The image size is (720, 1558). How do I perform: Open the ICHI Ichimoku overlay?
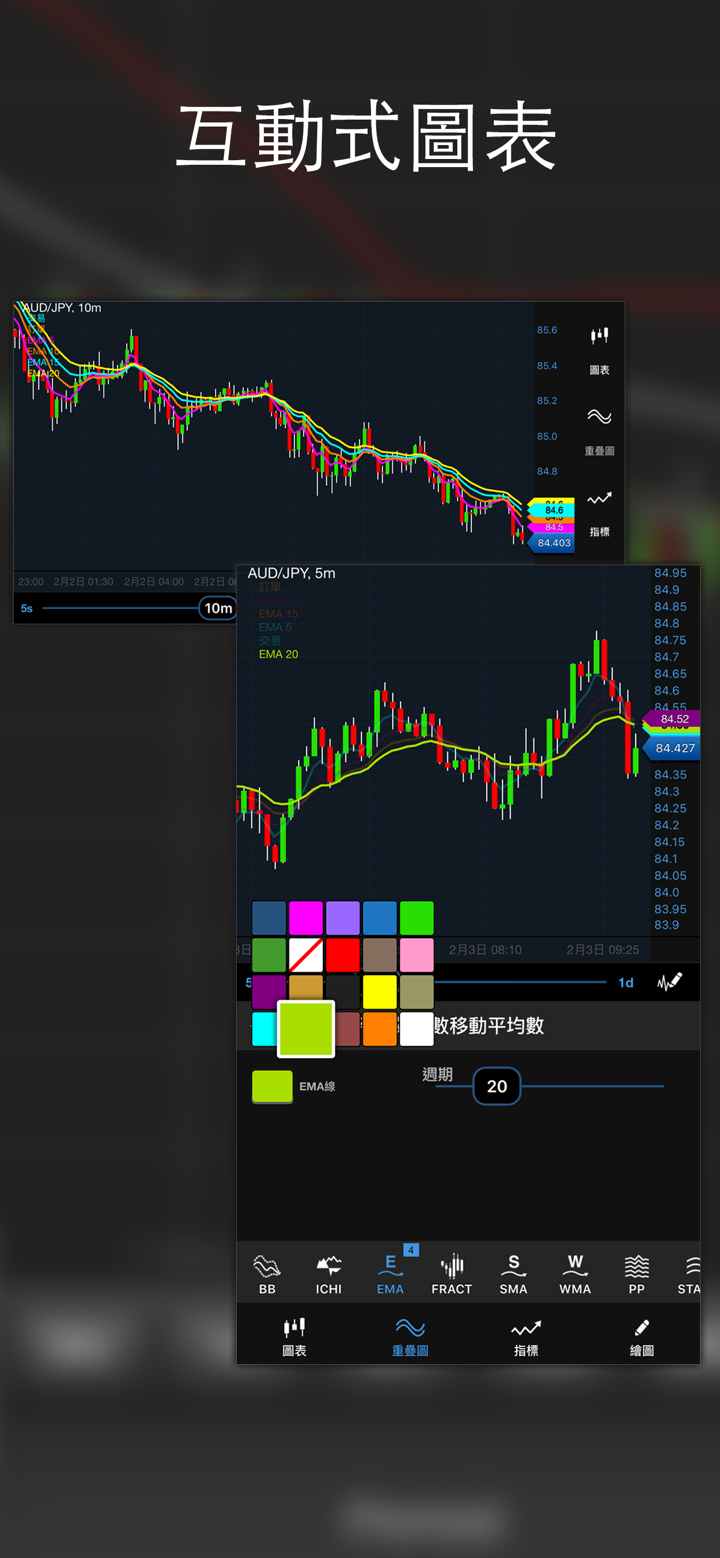tap(329, 1274)
